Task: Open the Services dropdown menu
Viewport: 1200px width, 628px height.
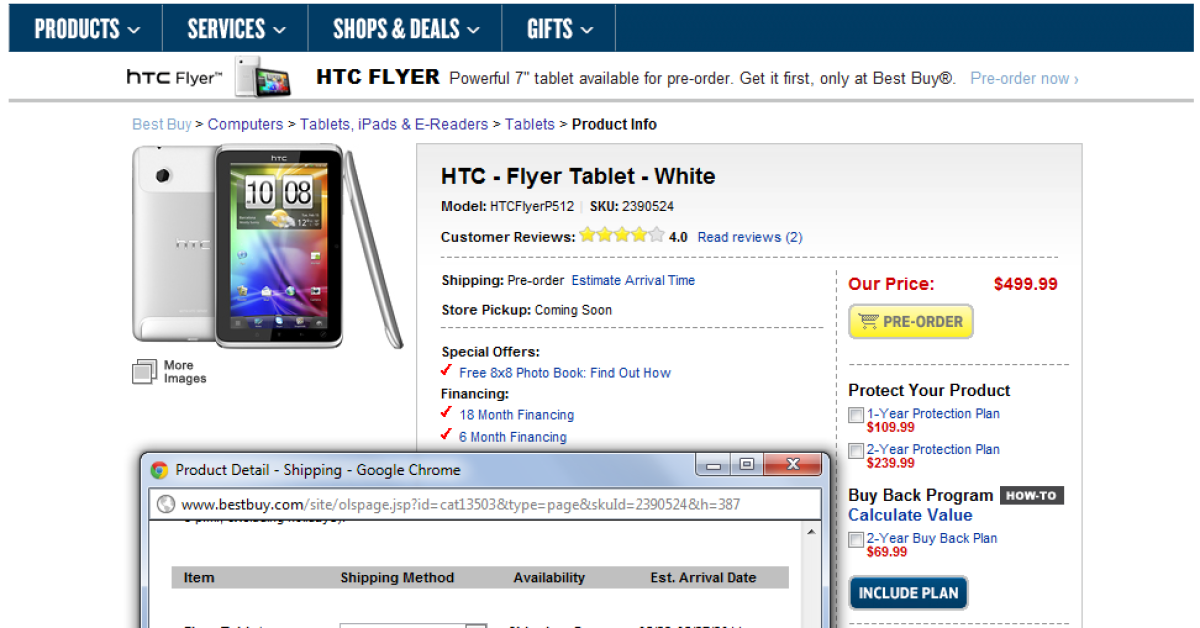Action: point(236,29)
